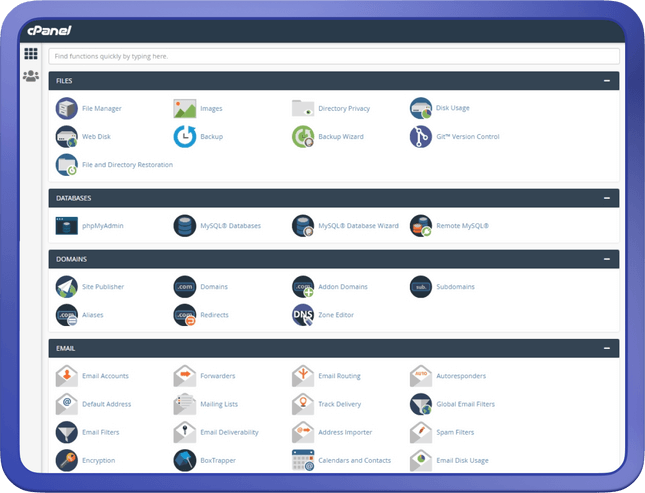Collapse the Databases section
Viewport: 645px width, 493px height.
coord(606,198)
